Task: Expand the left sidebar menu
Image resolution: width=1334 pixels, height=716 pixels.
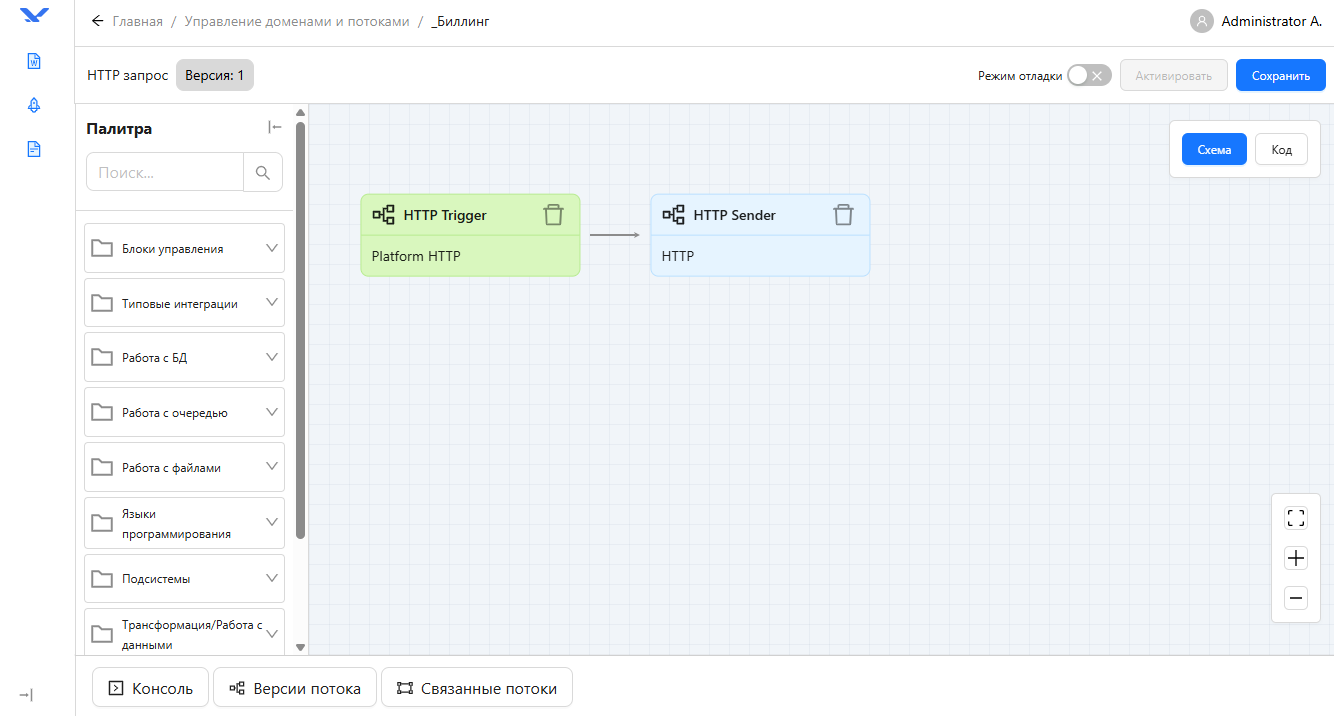Action: (x=26, y=695)
